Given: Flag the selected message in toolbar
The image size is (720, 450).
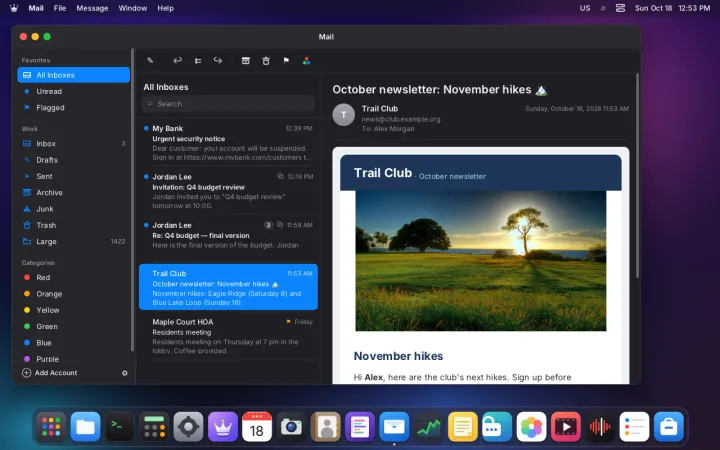Looking at the screenshot, I should point(286,61).
